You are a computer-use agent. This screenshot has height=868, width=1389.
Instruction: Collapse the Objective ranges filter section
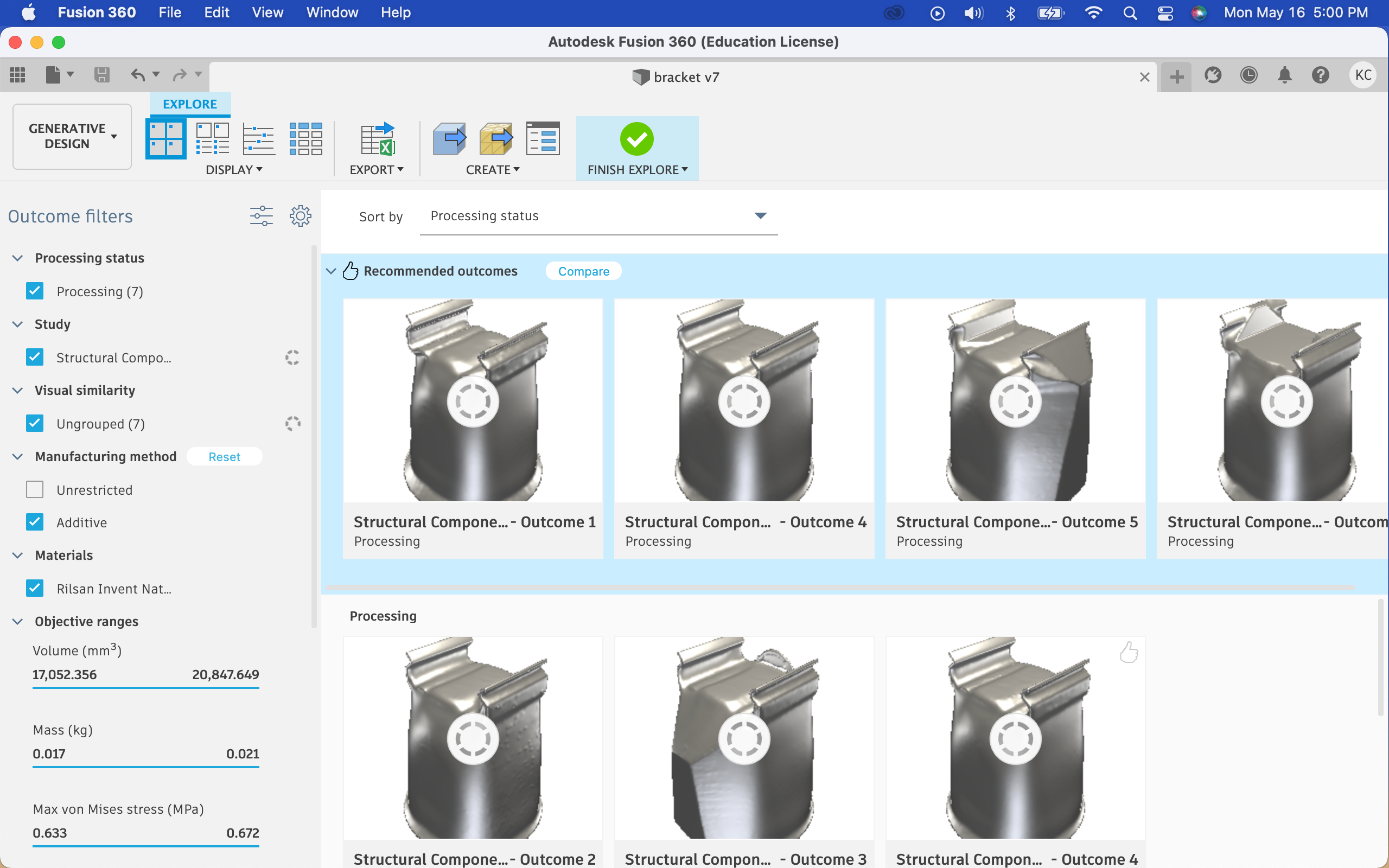18,621
